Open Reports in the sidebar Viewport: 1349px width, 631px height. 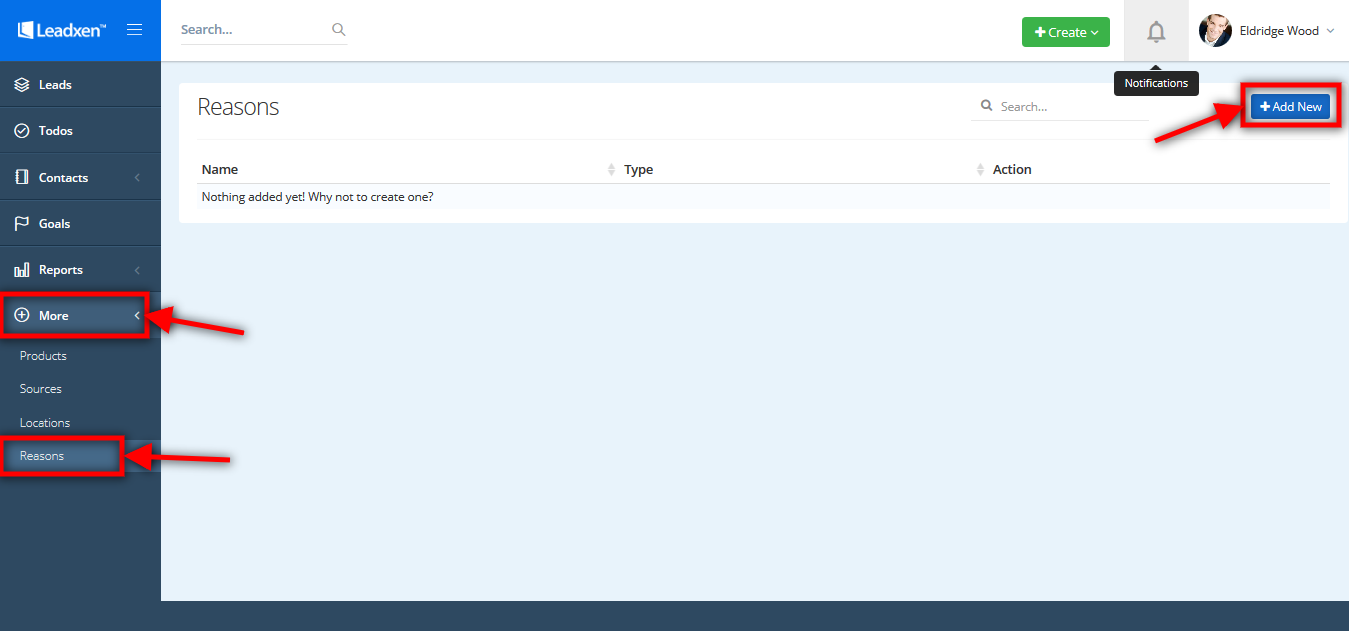click(x=80, y=270)
